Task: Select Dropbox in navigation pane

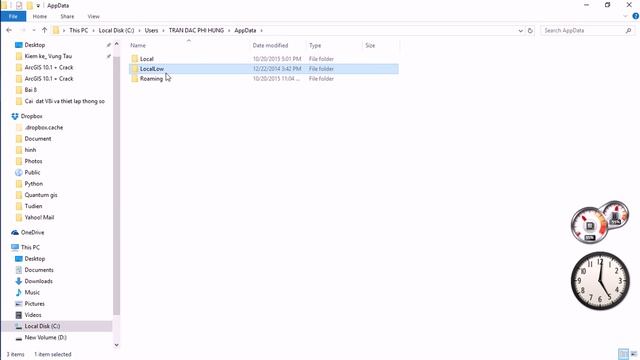Action: point(31,116)
